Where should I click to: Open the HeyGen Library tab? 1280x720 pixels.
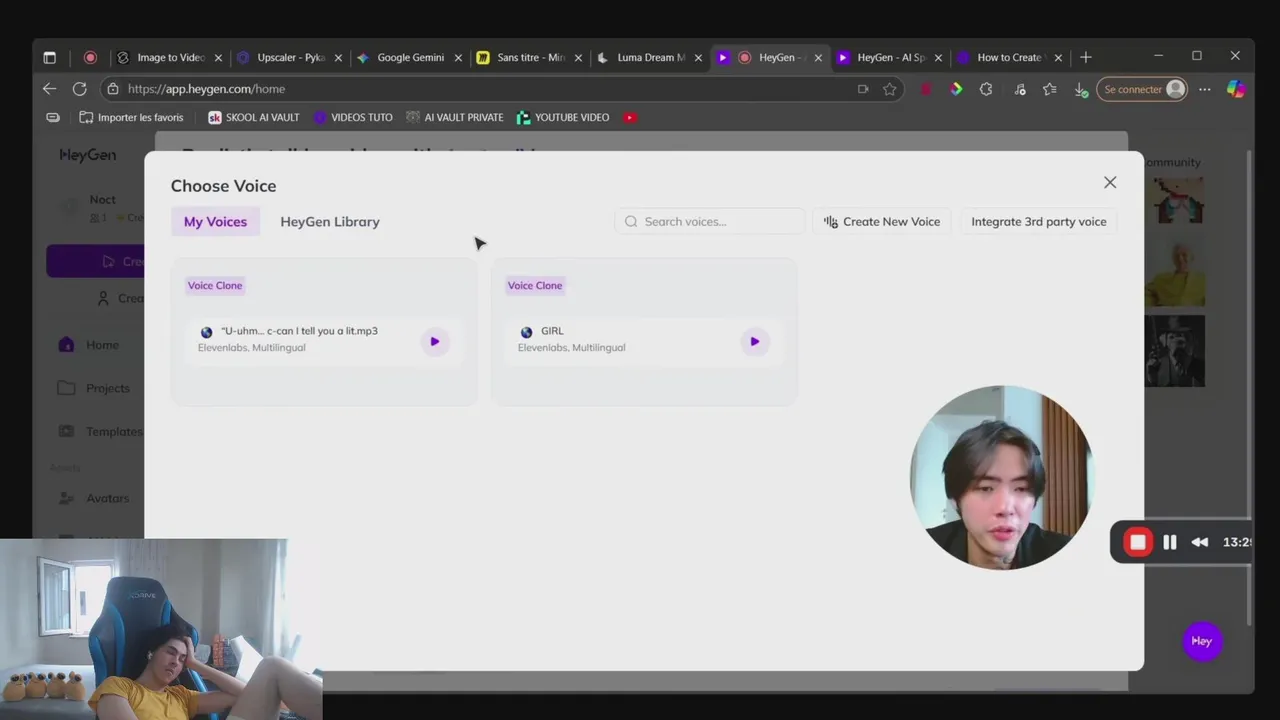pyautogui.click(x=330, y=222)
